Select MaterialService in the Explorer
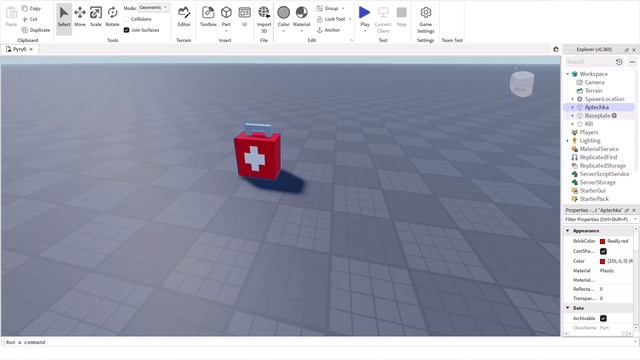640x360 pixels. (x=599, y=149)
